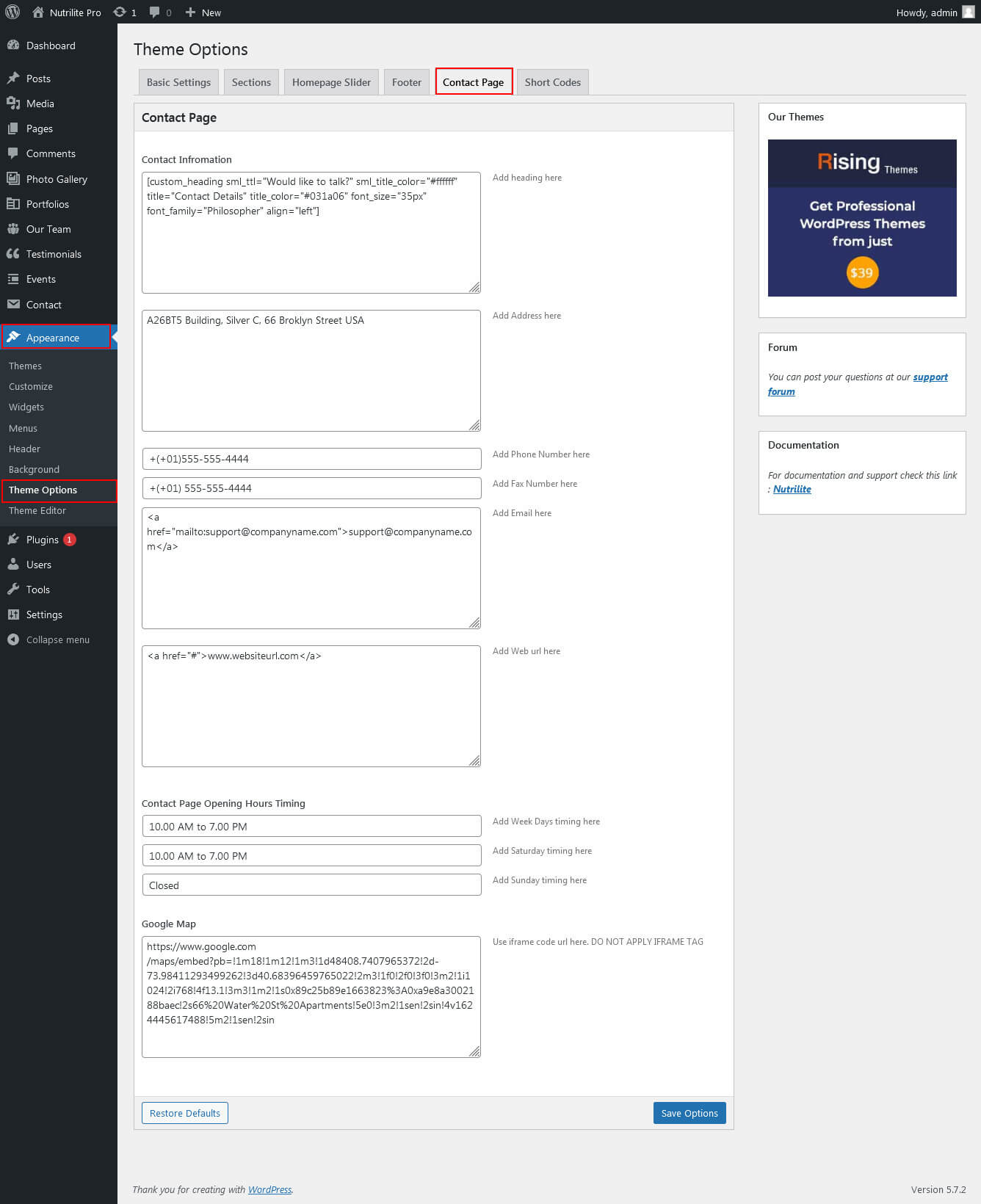
Task: Collapse the admin sidebar menu
Action: (x=57, y=639)
